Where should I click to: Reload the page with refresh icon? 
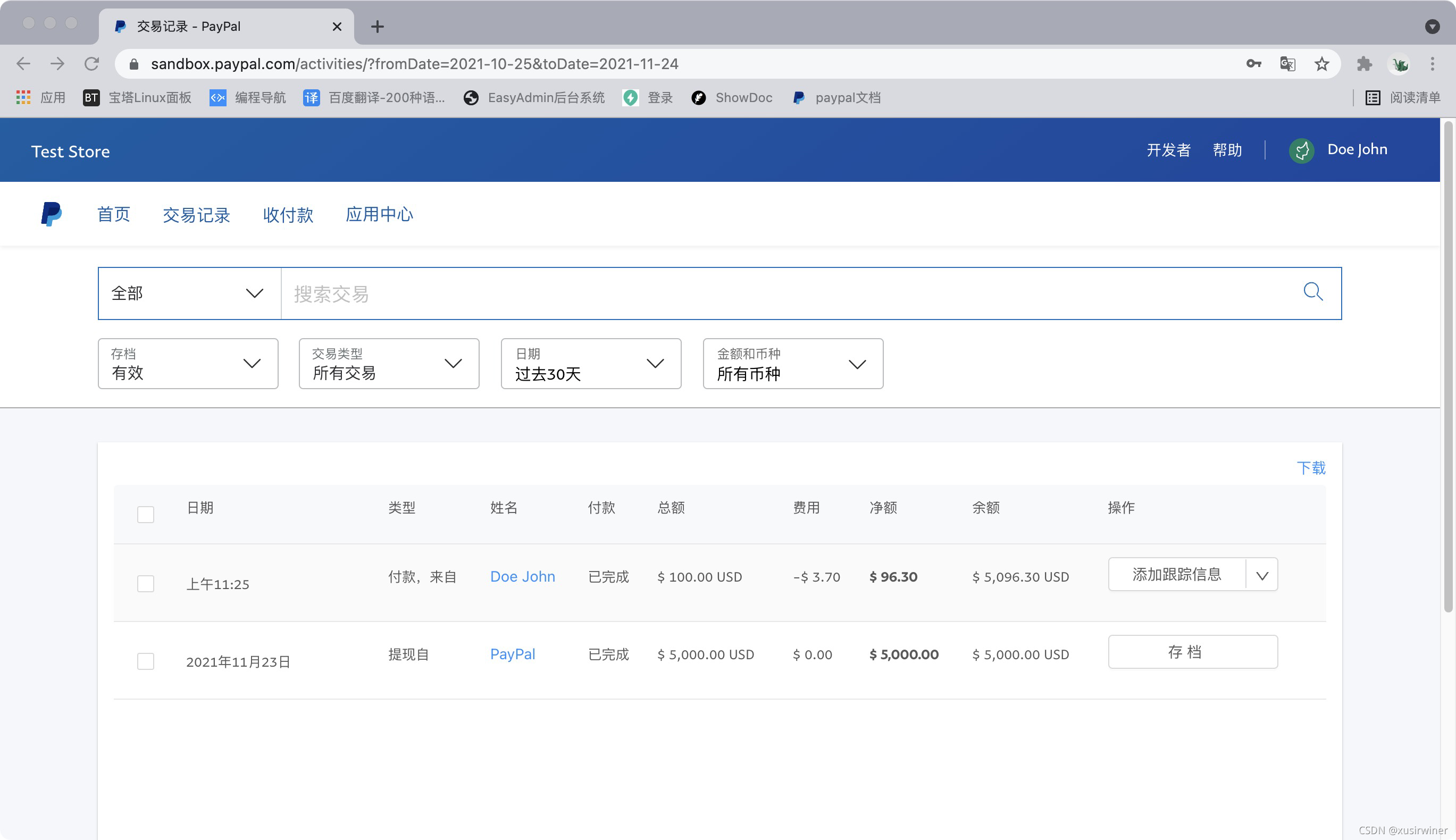point(92,63)
